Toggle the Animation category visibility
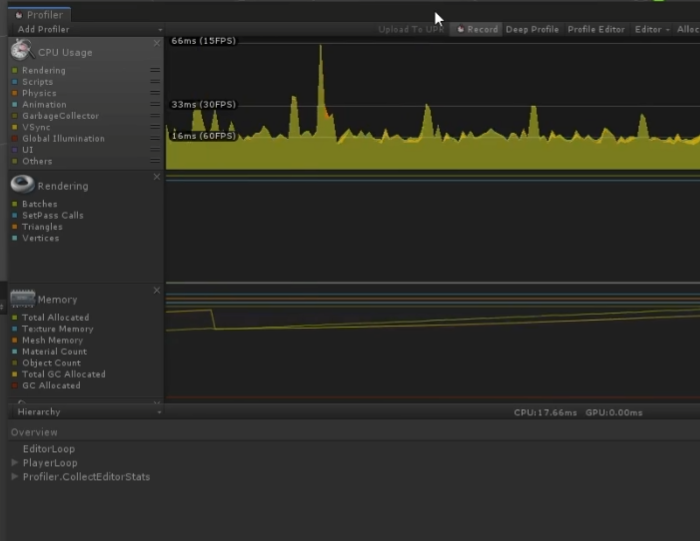700x541 pixels. 15,104
